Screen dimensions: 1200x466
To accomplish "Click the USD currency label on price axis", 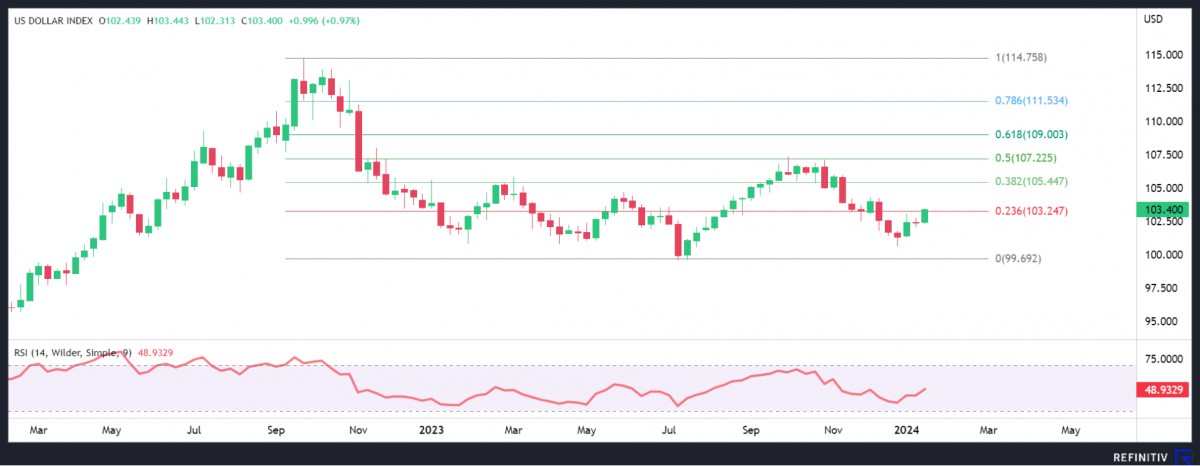I will point(1155,19).
